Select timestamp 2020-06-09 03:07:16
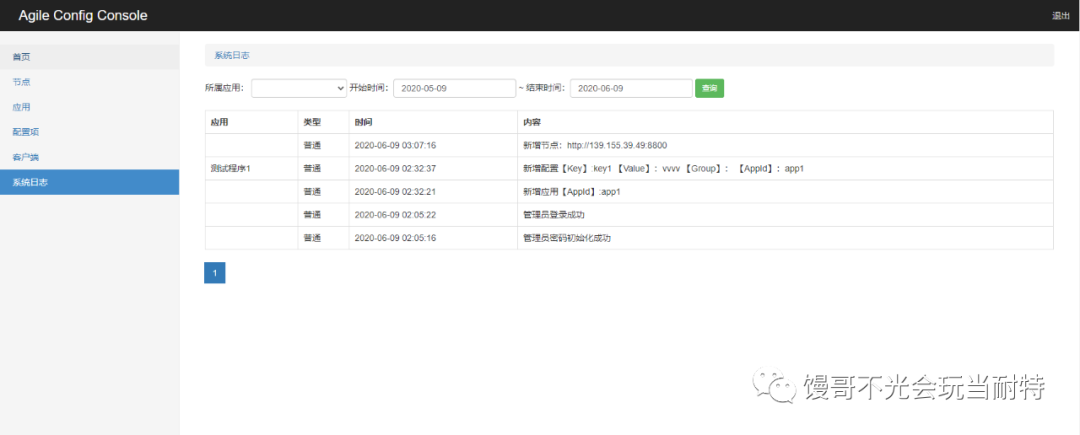 click(395, 145)
